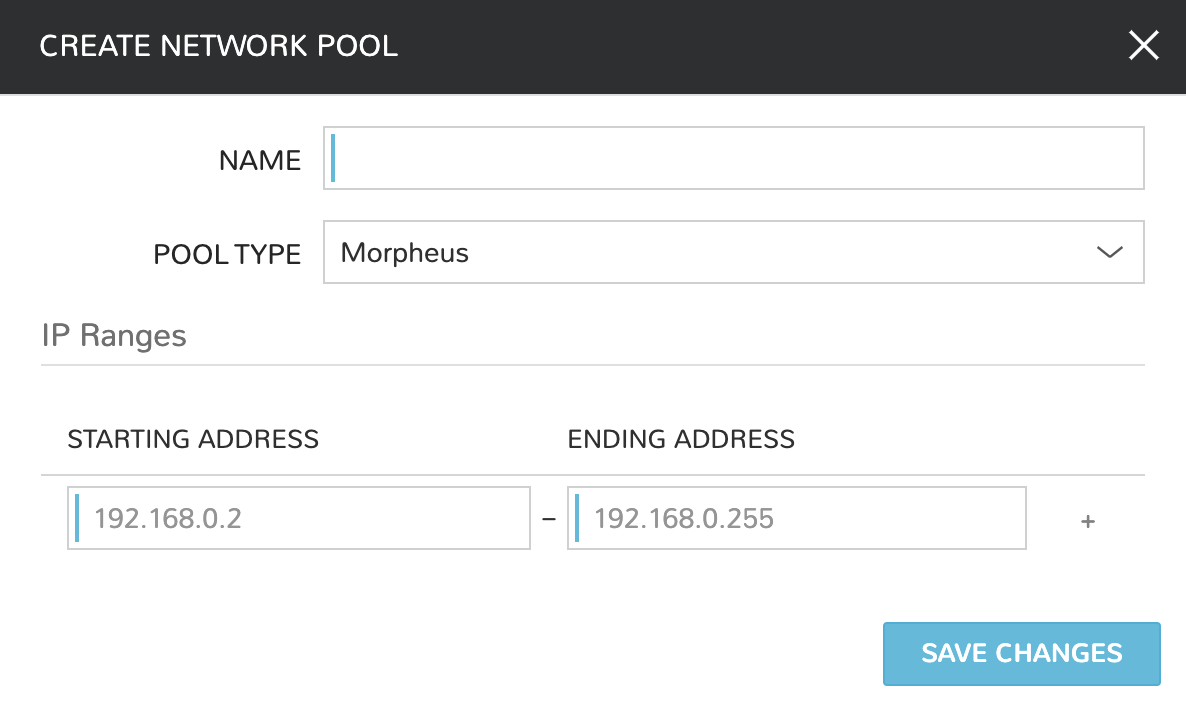This screenshot has height=712, width=1186.
Task: Click the STARTING ADDRESS column header
Action: pyautogui.click(x=193, y=439)
